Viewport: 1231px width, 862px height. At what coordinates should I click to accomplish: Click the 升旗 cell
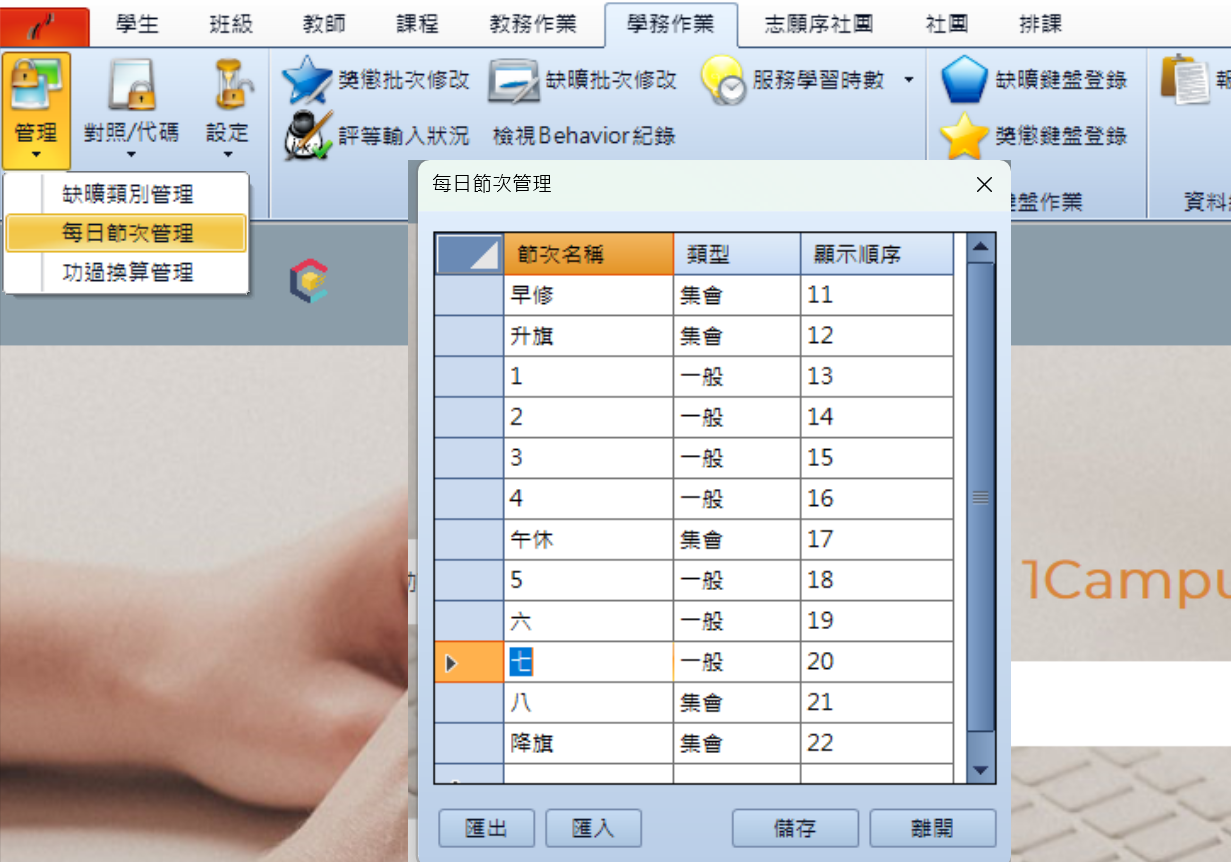click(588, 336)
